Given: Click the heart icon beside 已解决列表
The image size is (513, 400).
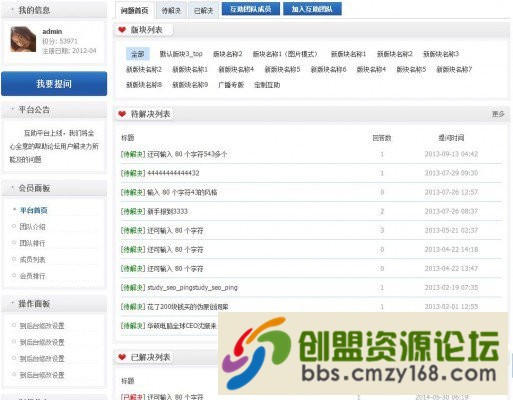Looking at the screenshot, I should pos(122,357).
